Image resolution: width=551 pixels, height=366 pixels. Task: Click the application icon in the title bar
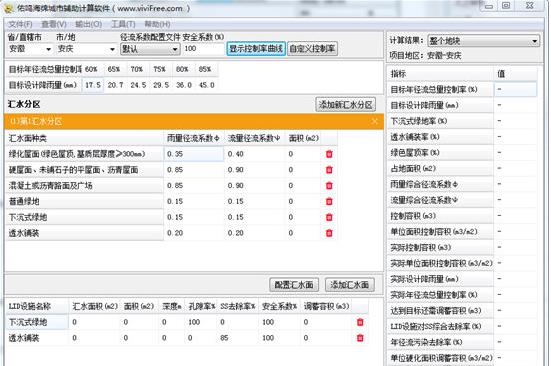coord(9,8)
